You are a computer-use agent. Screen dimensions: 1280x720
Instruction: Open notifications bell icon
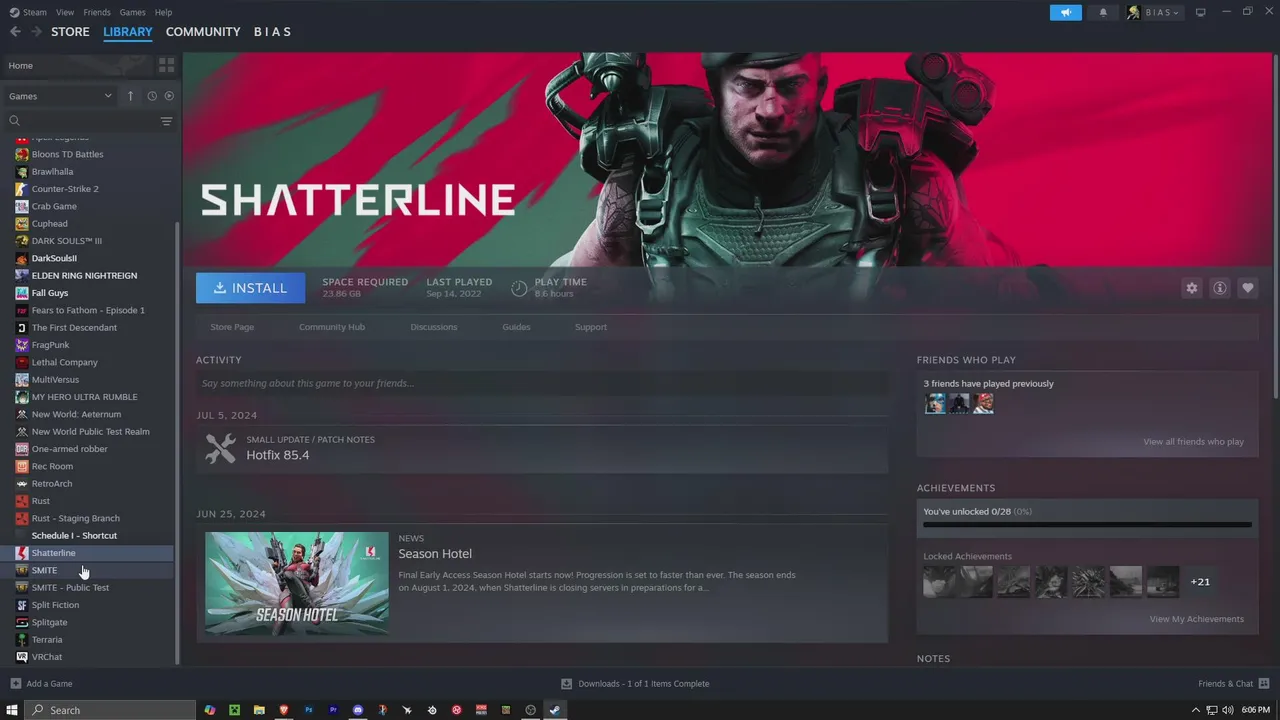1103,12
